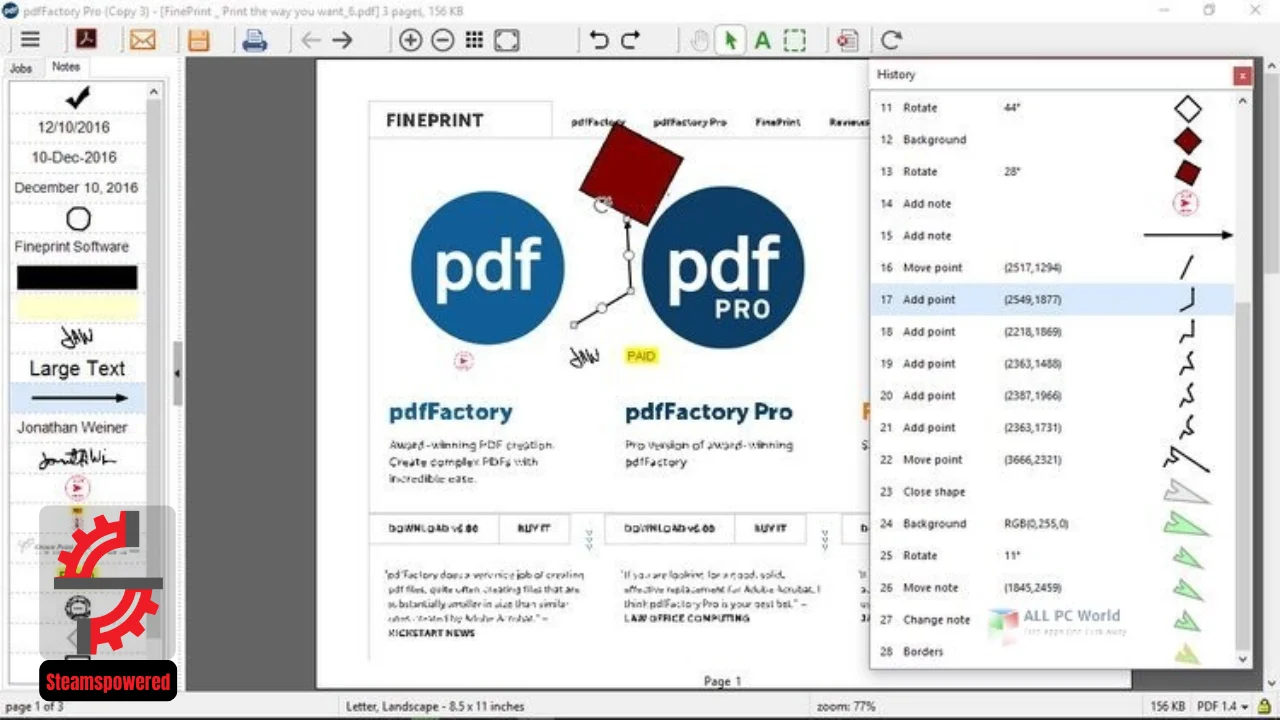Open the hamburger main menu
Viewport: 1280px width, 720px height.
coord(31,40)
